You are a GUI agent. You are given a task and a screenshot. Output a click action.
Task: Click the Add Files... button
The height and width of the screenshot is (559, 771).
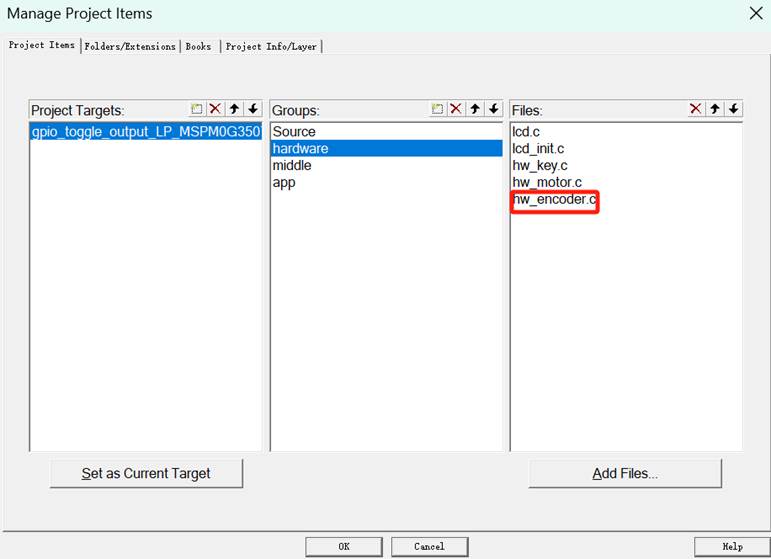pyautogui.click(x=625, y=473)
